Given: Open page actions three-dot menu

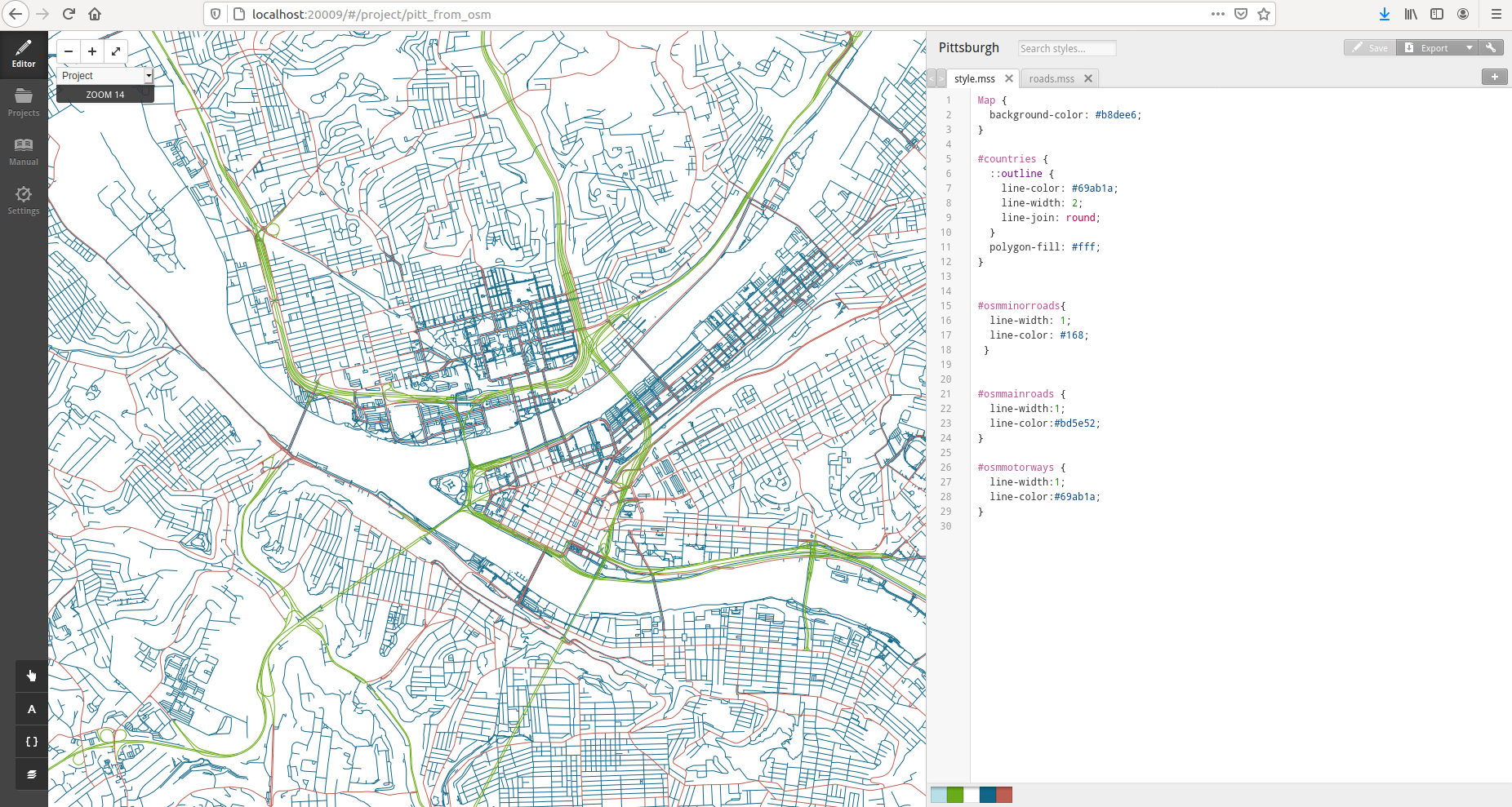Looking at the screenshot, I should (1218, 14).
